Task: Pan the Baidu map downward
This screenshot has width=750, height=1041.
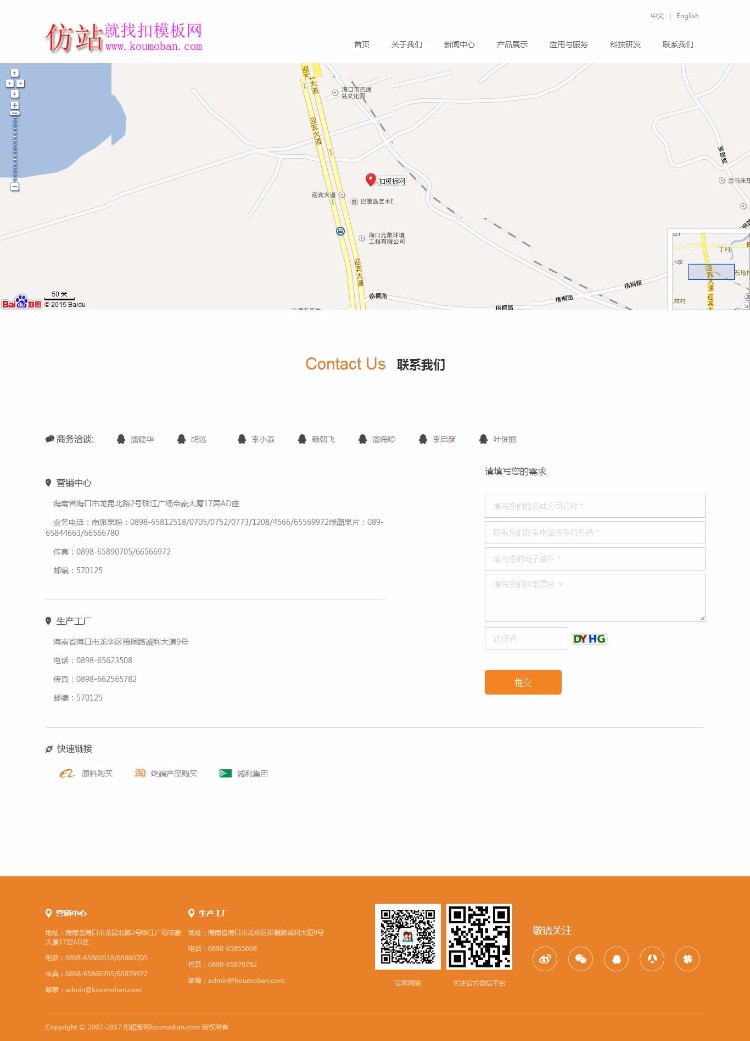Action: (x=15, y=94)
